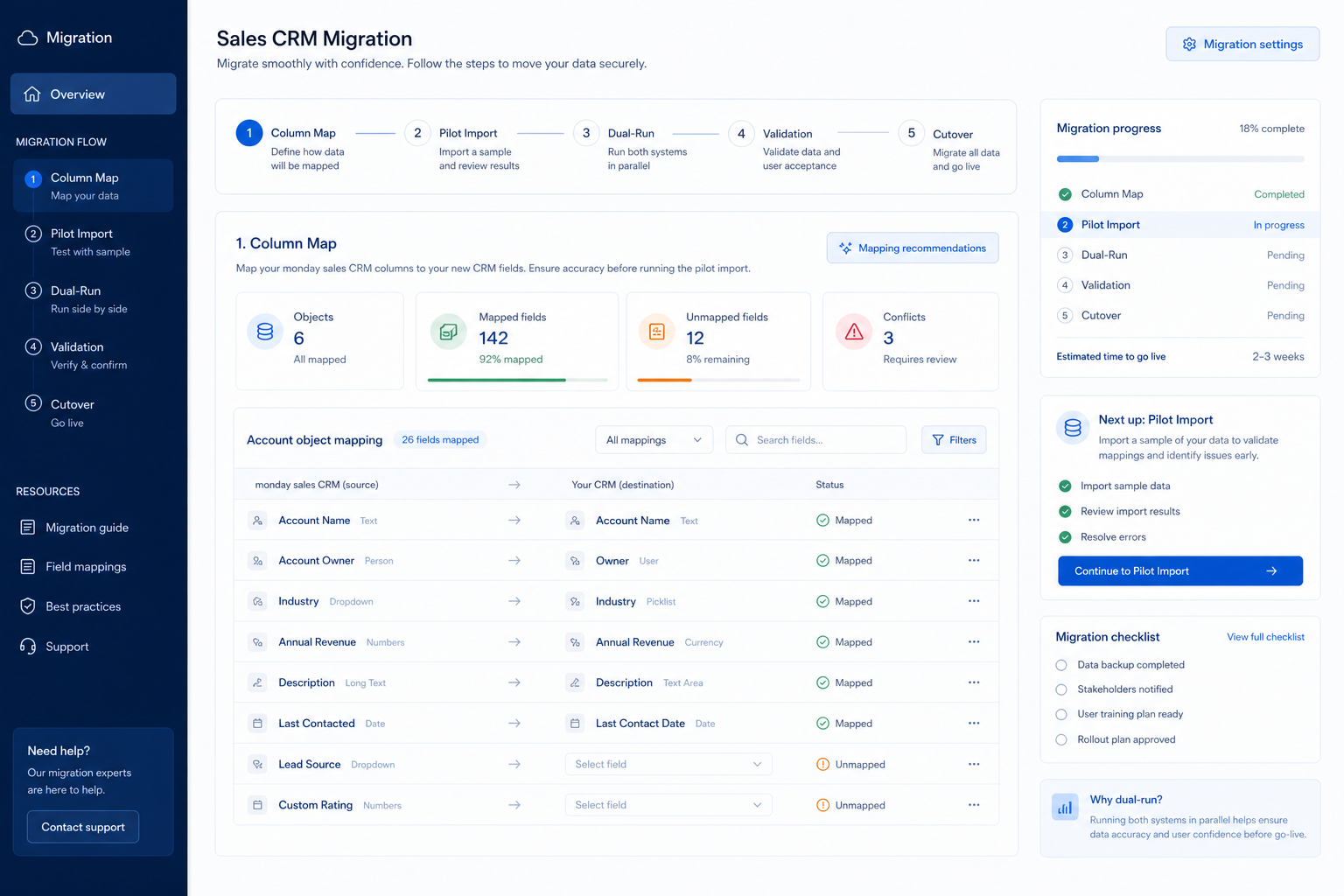The height and width of the screenshot is (896, 1344).
Task: Click the Filters button
Action: pos(954,440)
